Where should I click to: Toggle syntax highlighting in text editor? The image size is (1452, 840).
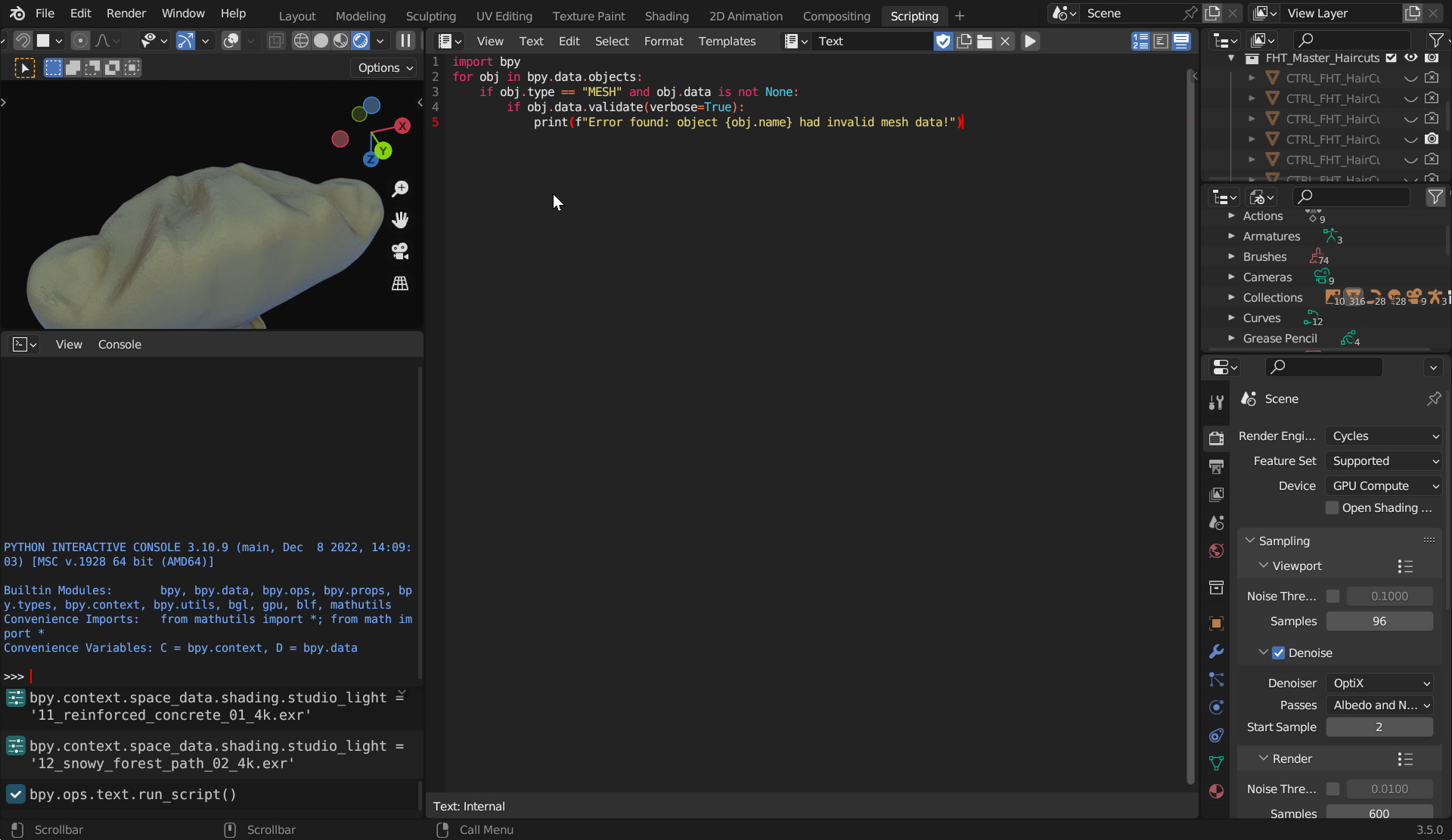1181,42
